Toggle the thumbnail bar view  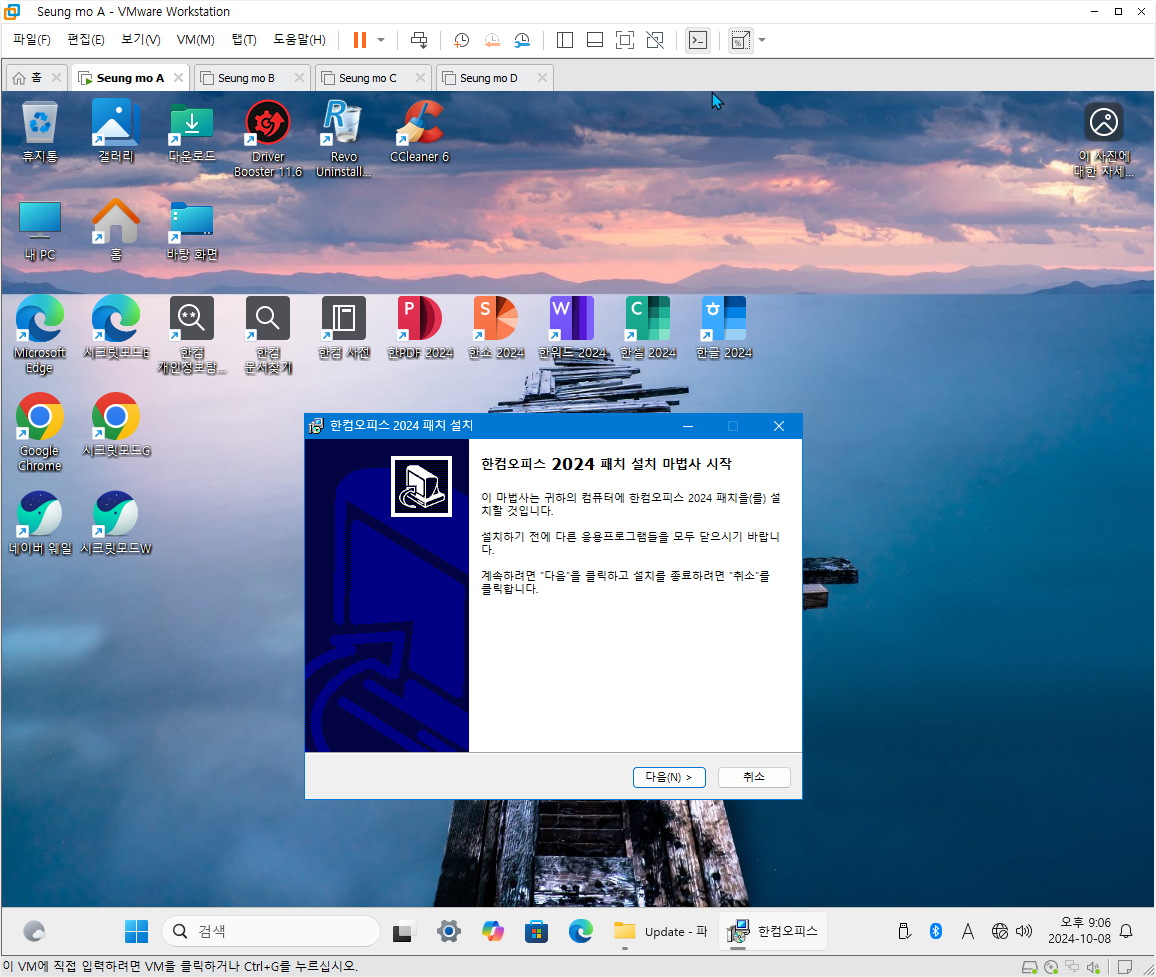(x=595, y=40)
